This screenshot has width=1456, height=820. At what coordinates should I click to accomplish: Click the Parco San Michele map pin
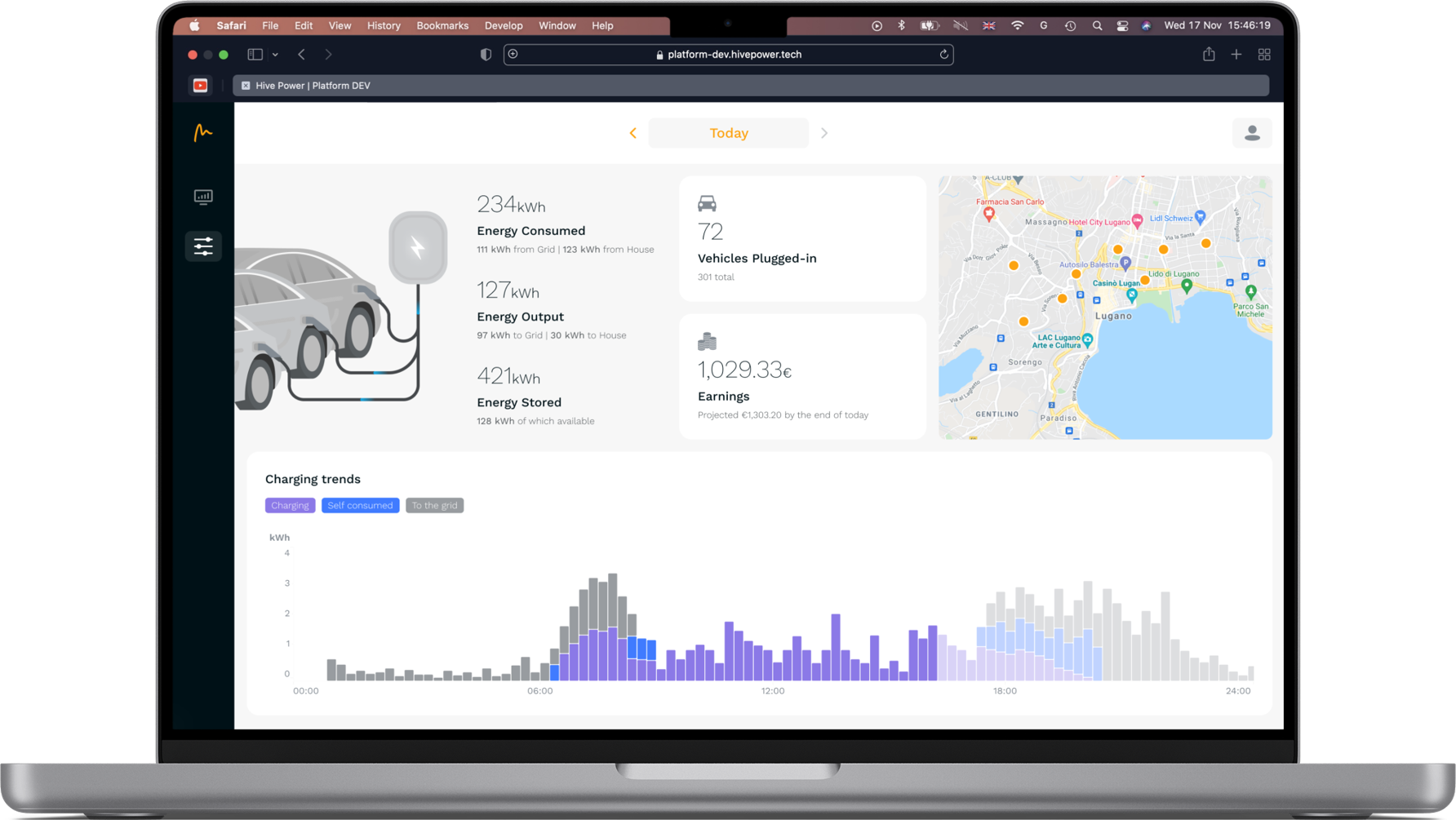pos(1250,291)
